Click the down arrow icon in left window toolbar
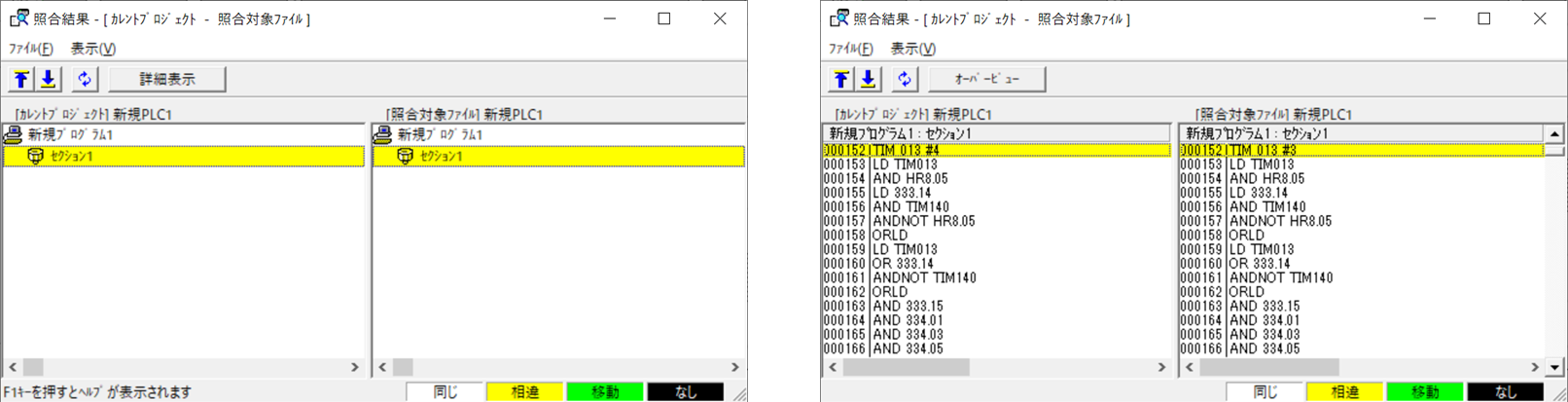The image size is (1568, 402). 49,79
